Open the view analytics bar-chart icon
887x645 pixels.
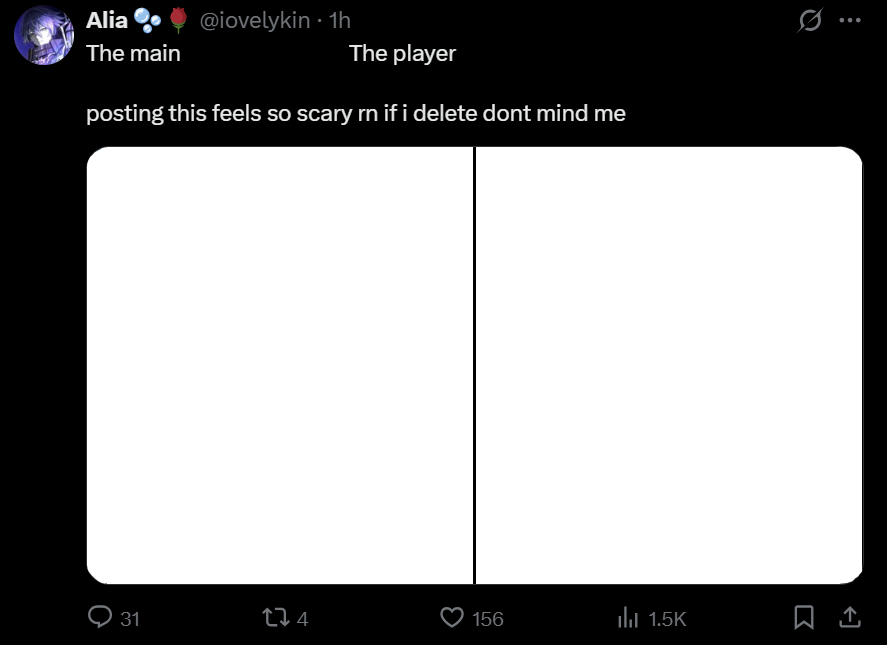[x=628, y=619]
